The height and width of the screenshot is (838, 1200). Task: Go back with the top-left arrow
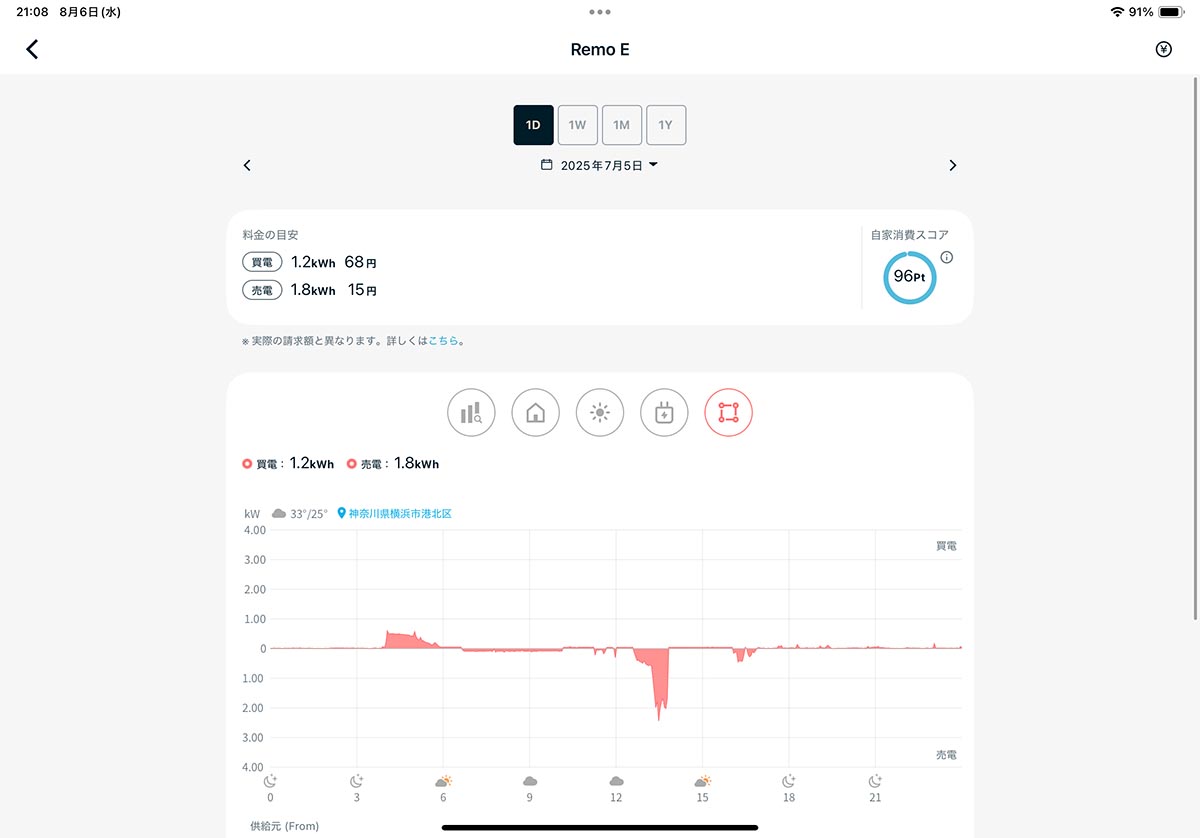pyautogui.click(x=32, y=49)
